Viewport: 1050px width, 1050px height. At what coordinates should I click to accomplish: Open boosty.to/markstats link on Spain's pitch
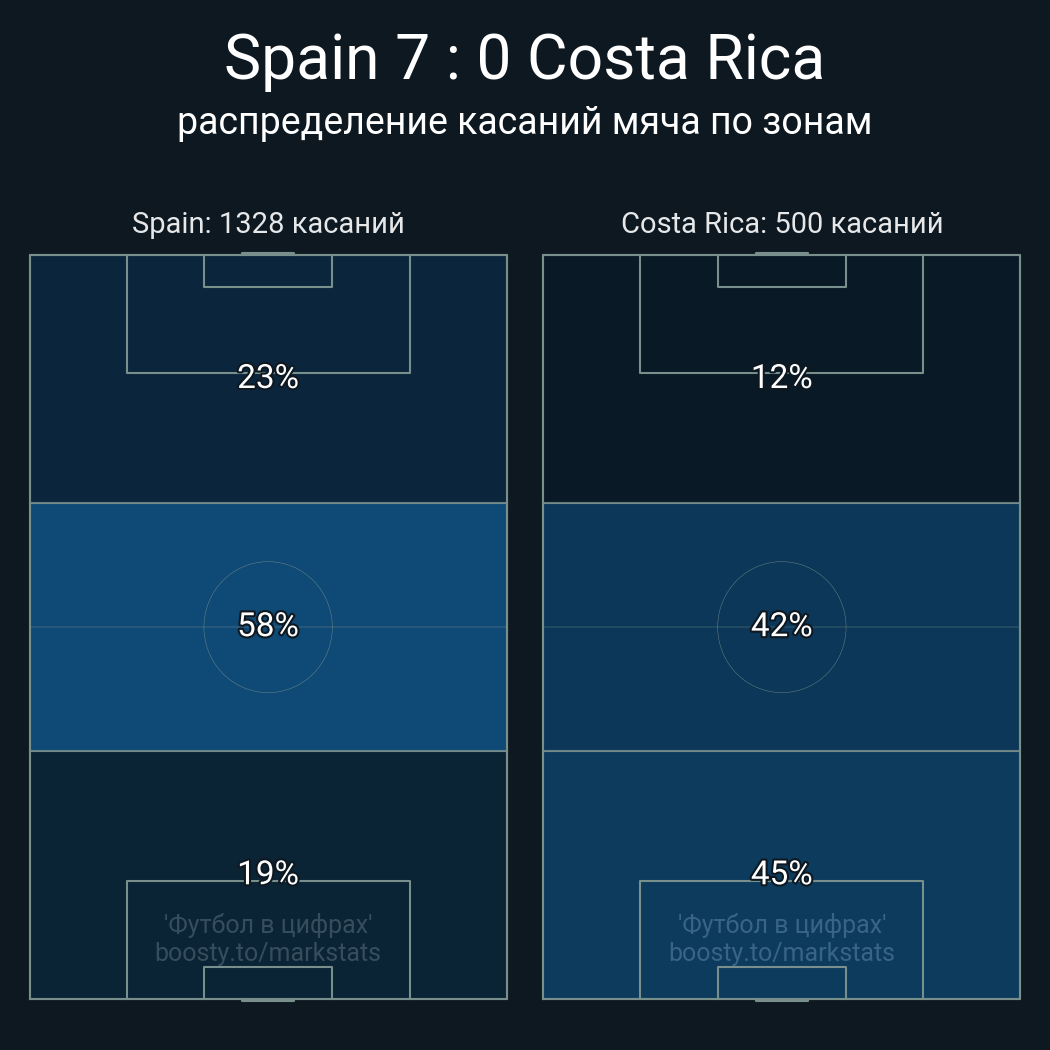[268, 952]
